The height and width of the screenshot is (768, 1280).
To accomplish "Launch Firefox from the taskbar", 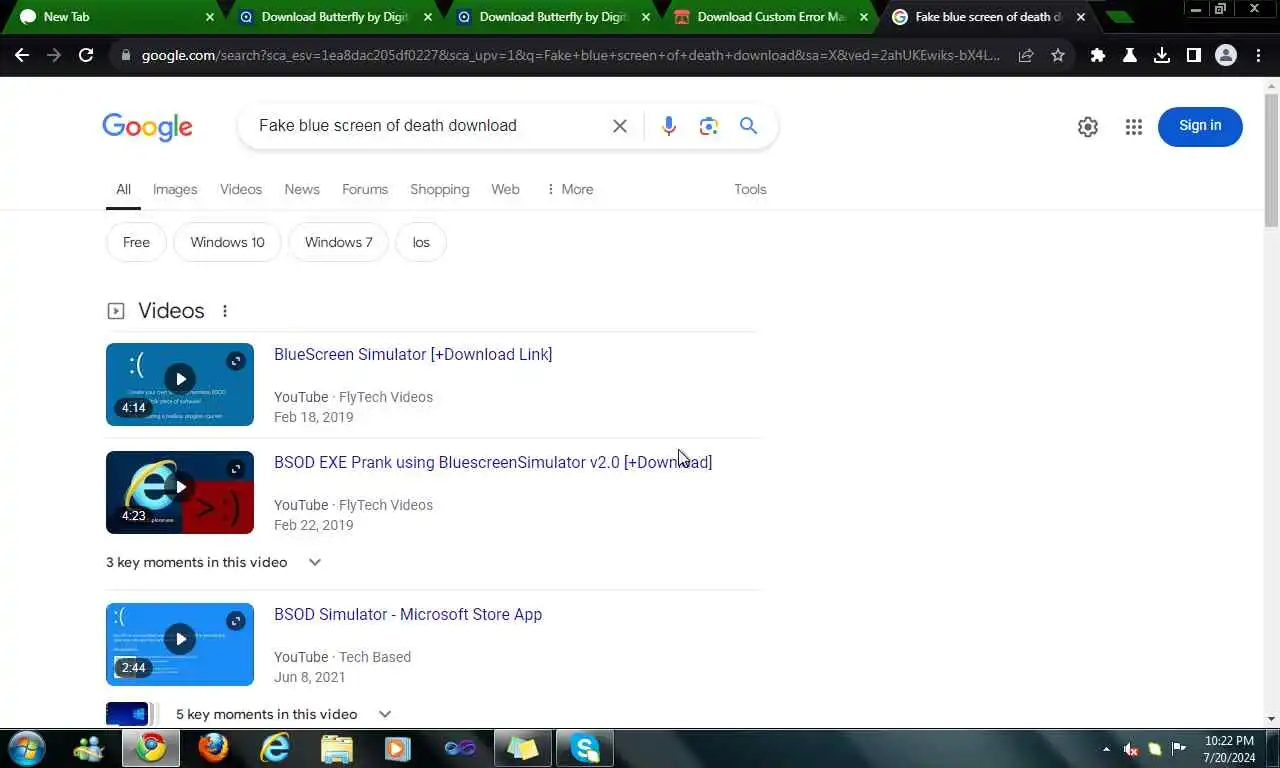I will click(x=213, y=748).
